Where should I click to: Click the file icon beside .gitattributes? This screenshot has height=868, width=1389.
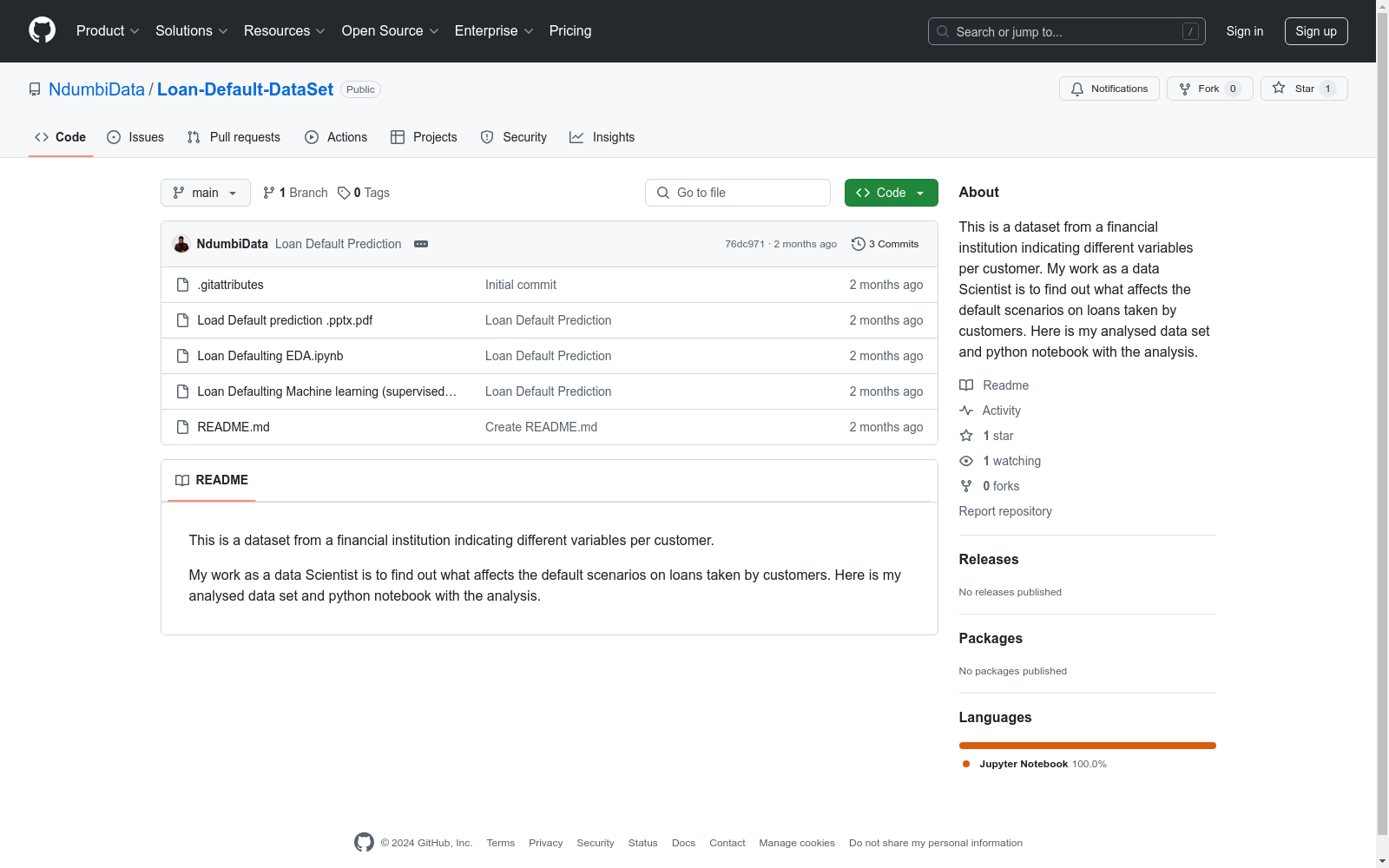pyautogui.click(x=182, y=285)
